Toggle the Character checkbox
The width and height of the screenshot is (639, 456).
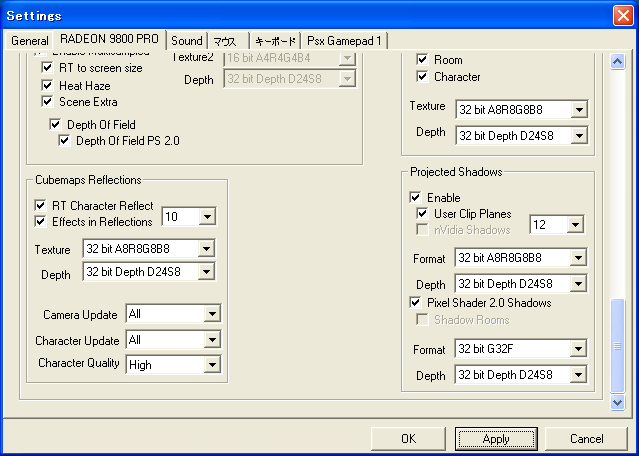point(423,76)
